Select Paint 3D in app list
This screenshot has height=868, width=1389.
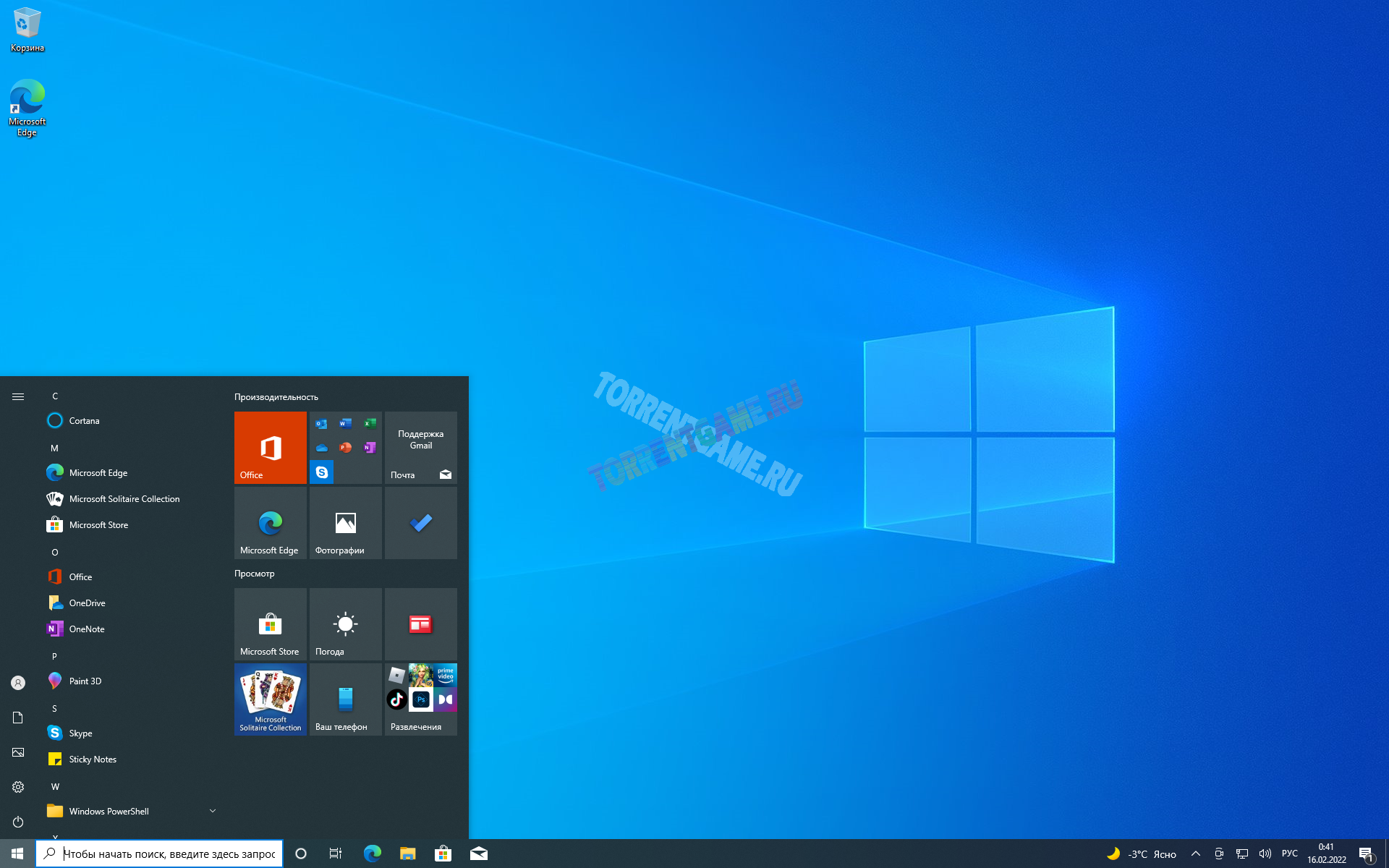pos(85,681)
